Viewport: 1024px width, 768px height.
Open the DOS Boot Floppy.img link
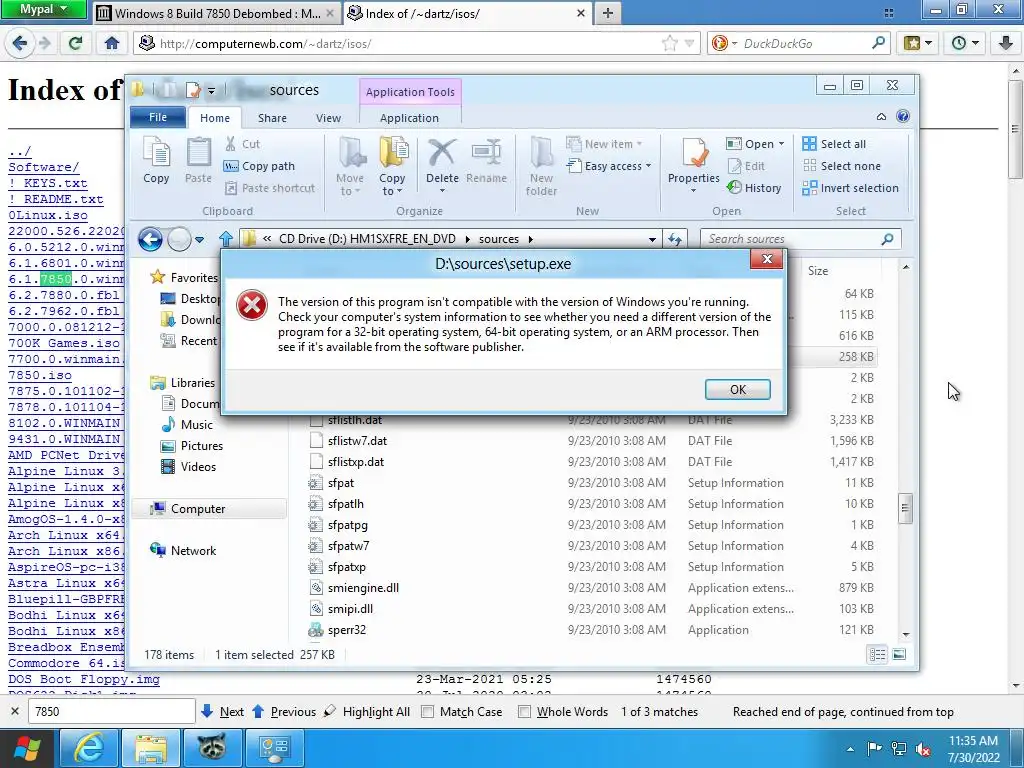[84, 679]
